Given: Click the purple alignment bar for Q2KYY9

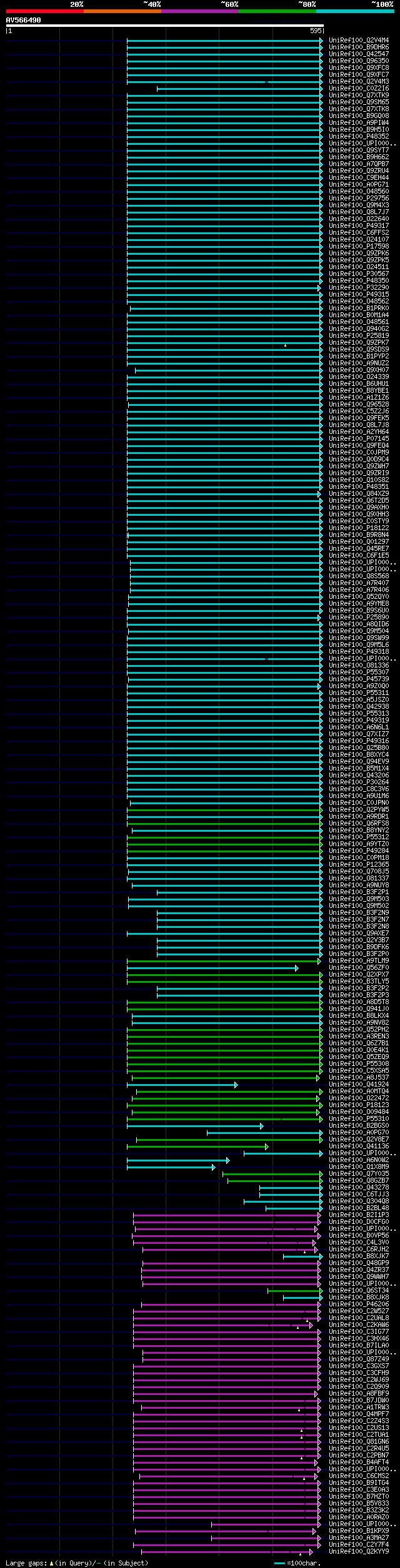Looking at the screenshot, I should tap(227, 1552).
